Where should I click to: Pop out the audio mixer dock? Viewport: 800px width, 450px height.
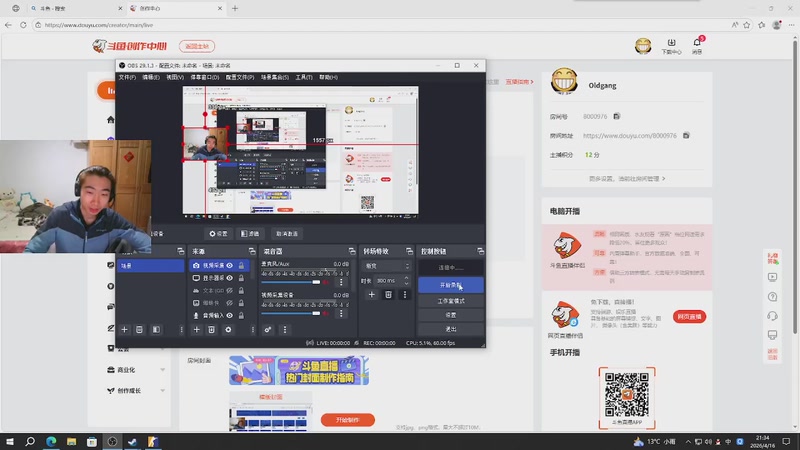(x=352, y=251)
